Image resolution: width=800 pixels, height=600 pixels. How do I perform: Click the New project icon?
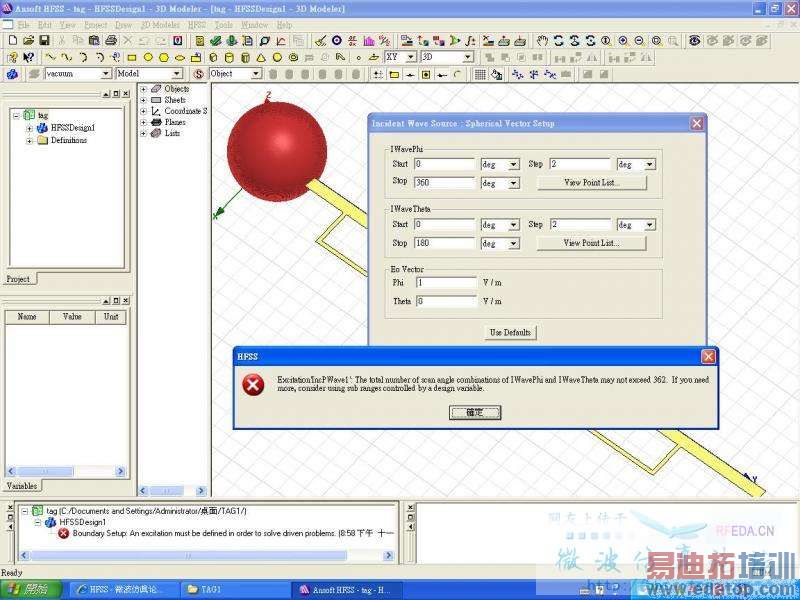[x=13, y=41]
